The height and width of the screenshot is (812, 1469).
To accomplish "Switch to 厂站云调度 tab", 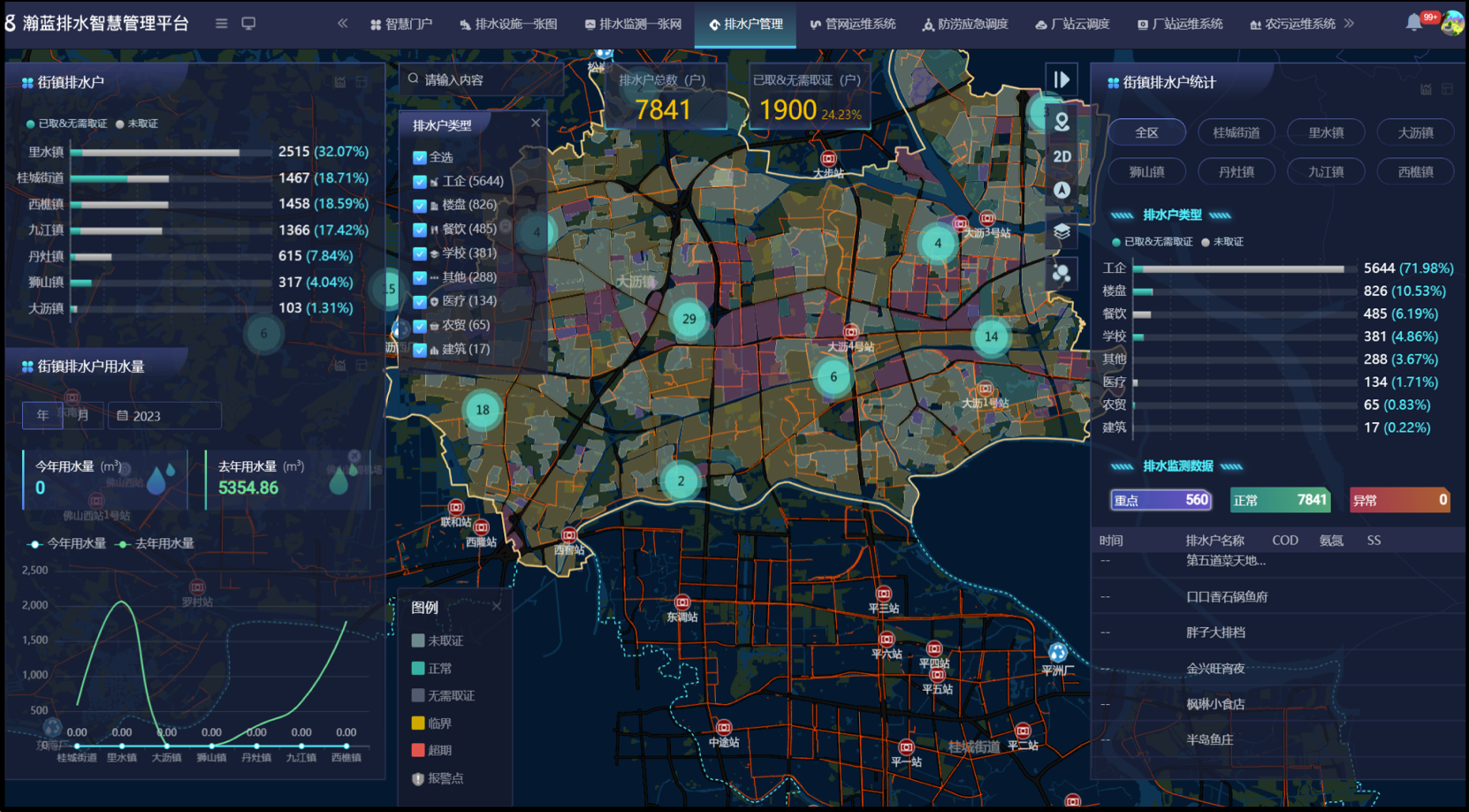I will click(1072, 25).
